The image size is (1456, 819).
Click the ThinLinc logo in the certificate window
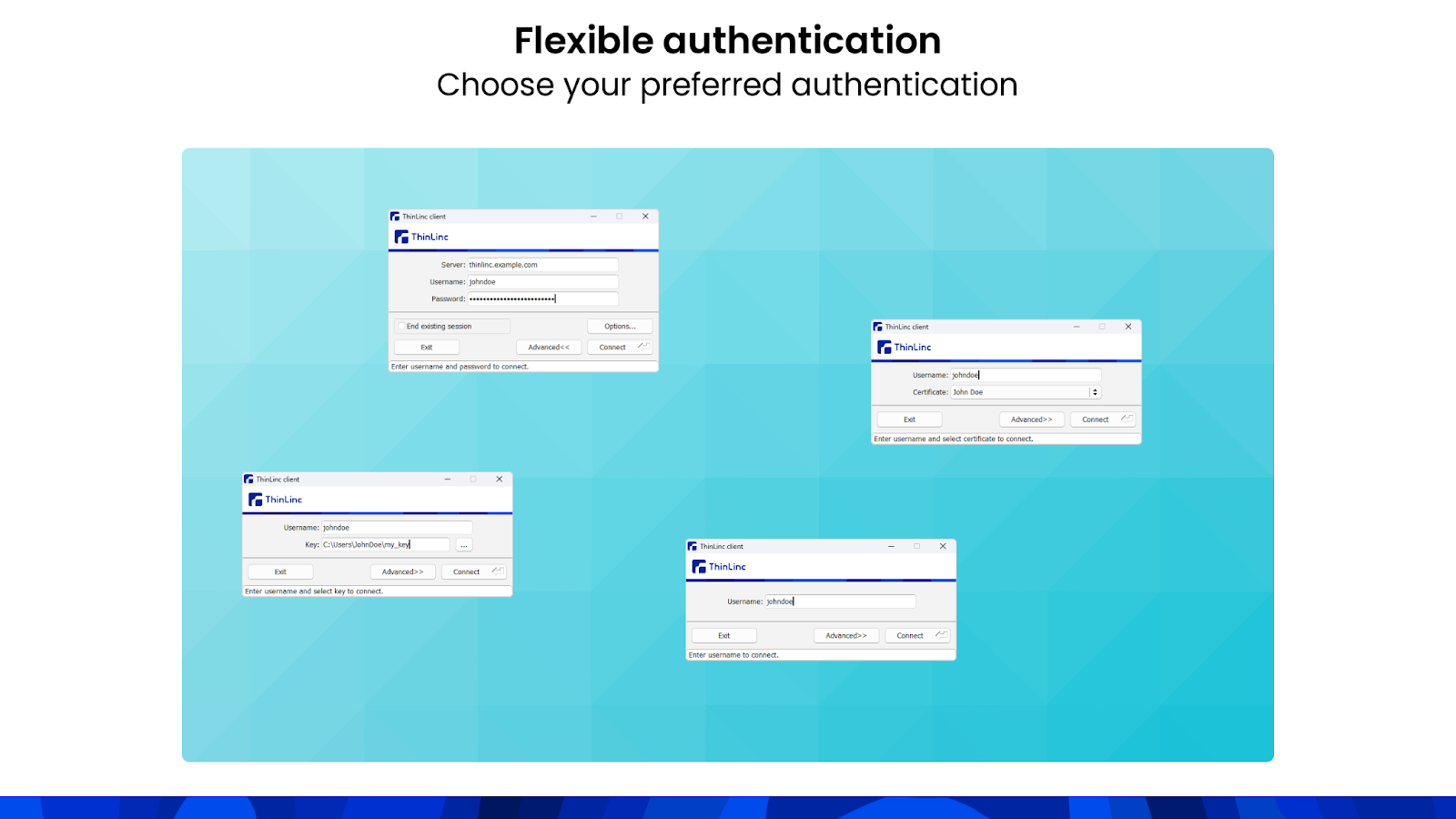click(904, 347)
